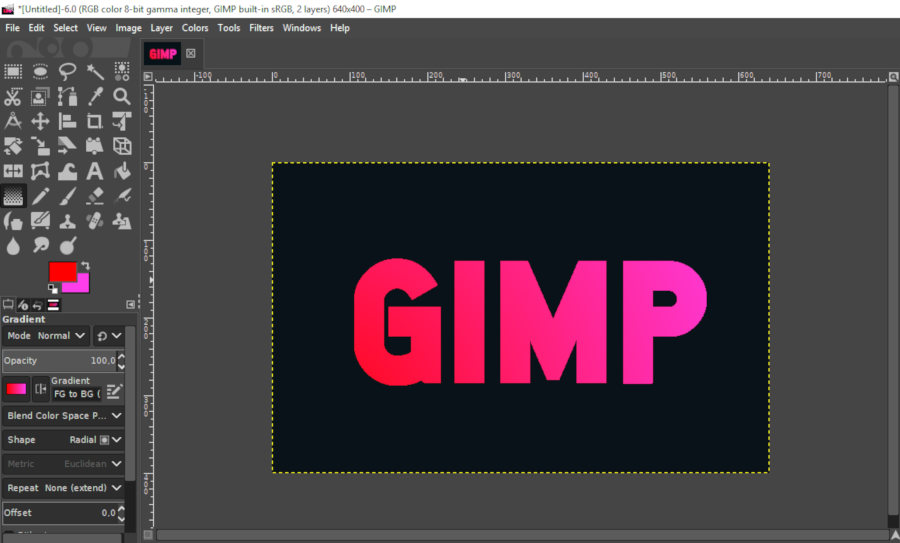The image size is (900, 543).
Task: Select the Foreground Select tool
Action: point(40,96)
